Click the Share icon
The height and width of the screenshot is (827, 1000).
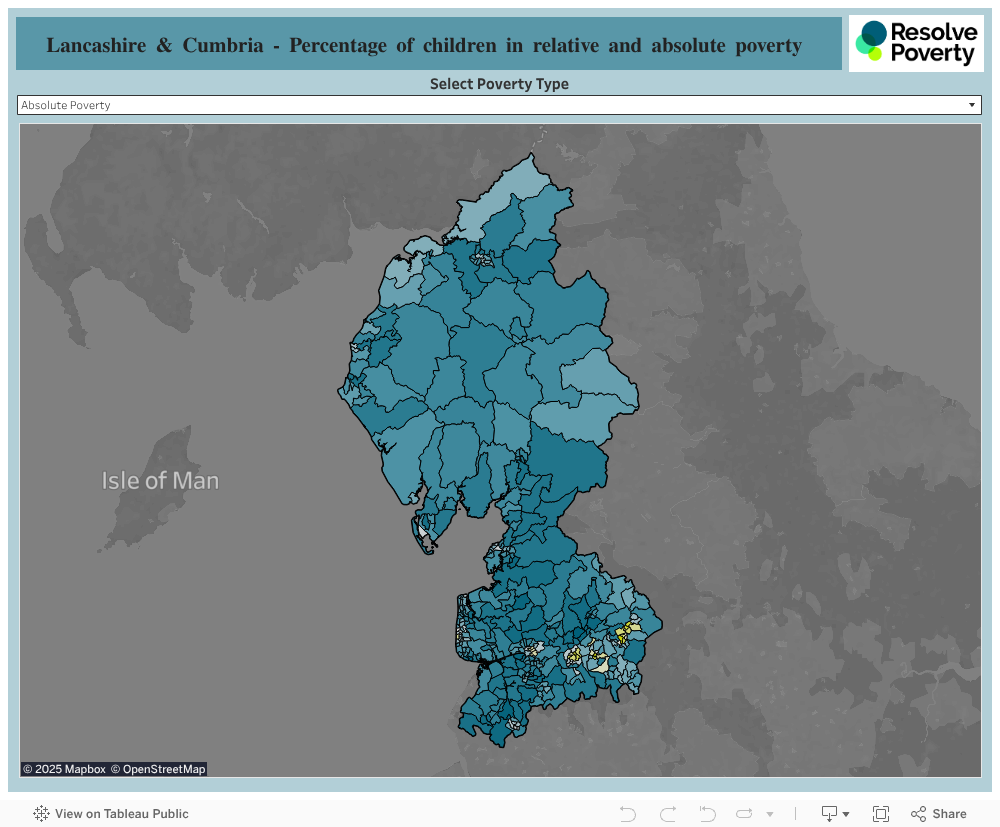tap(918, 814)
